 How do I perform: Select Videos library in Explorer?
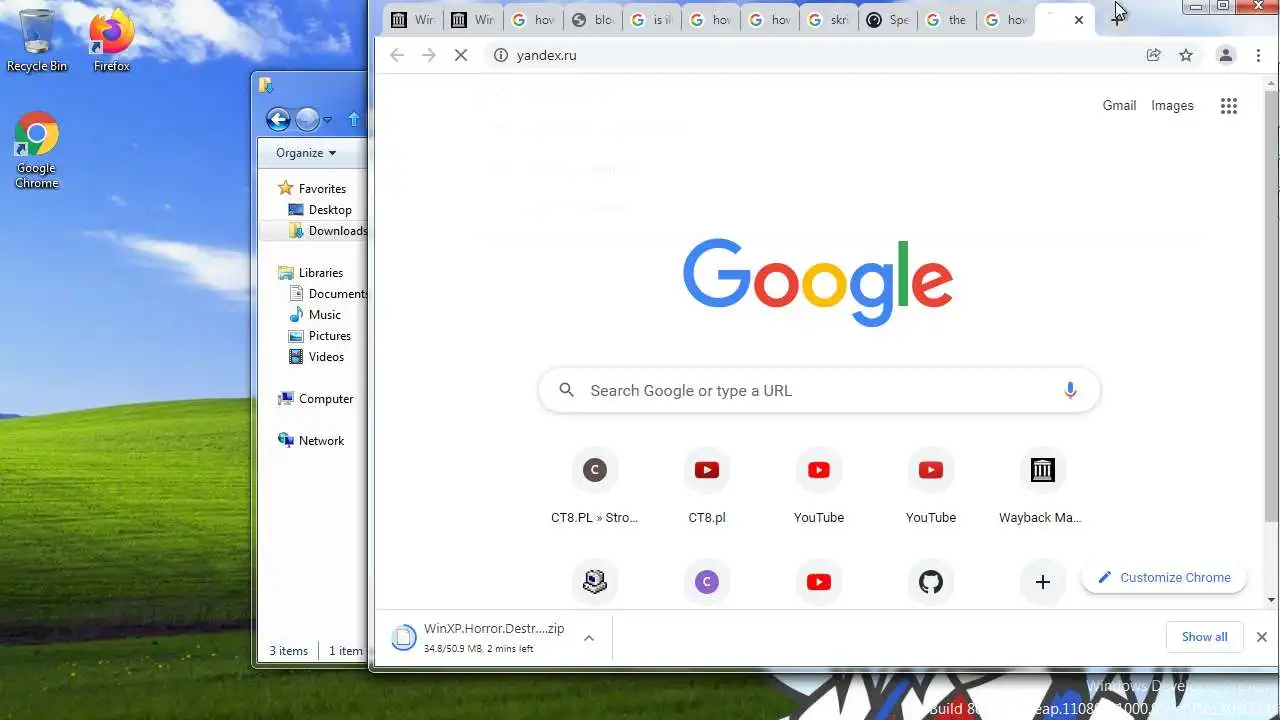pyautogui.click(x=316, y=357)
